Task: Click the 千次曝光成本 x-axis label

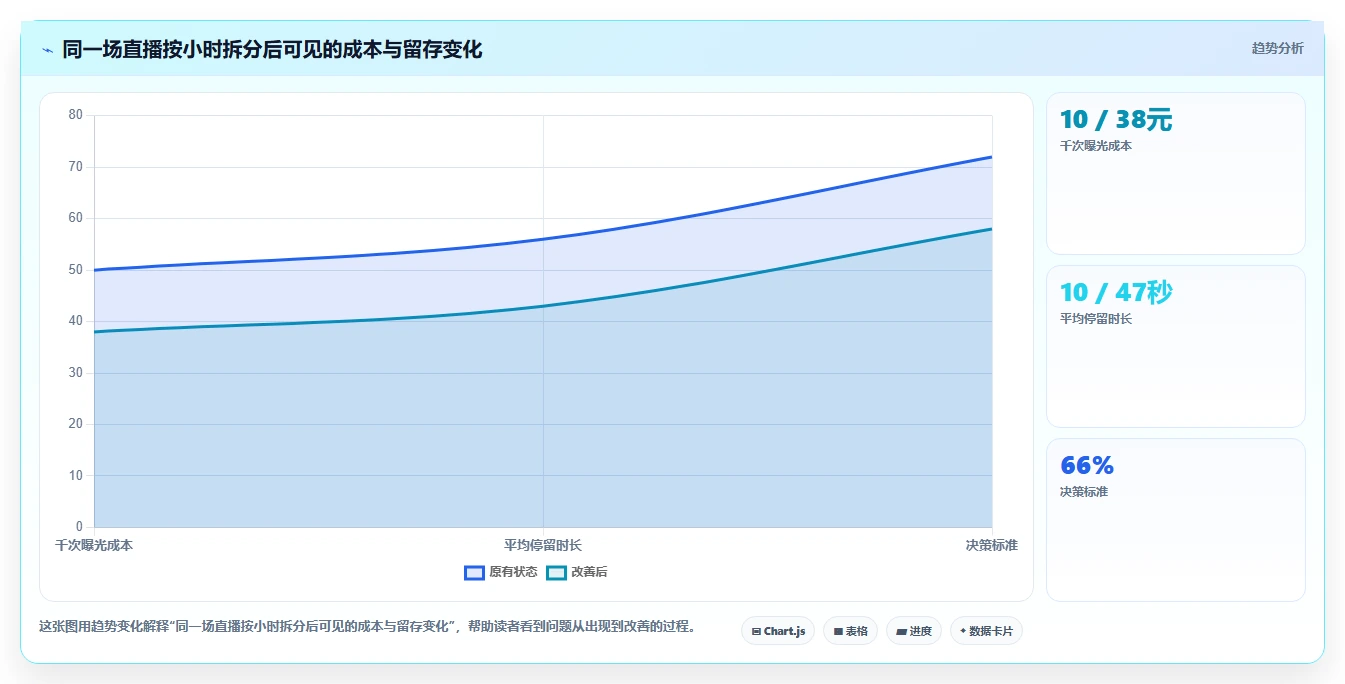Action: [94, 545]
